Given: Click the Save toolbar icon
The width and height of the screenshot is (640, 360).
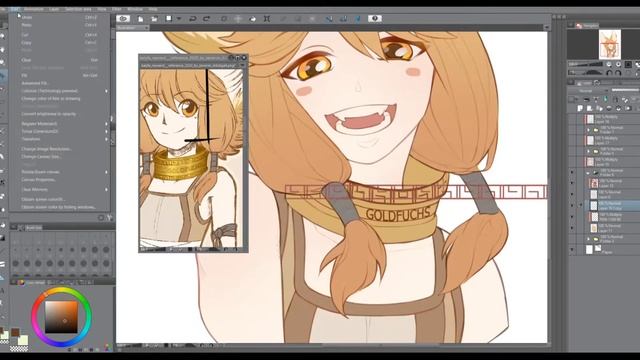Looking at the screenshot, I should pyautogui.click(x=169, y=19).
